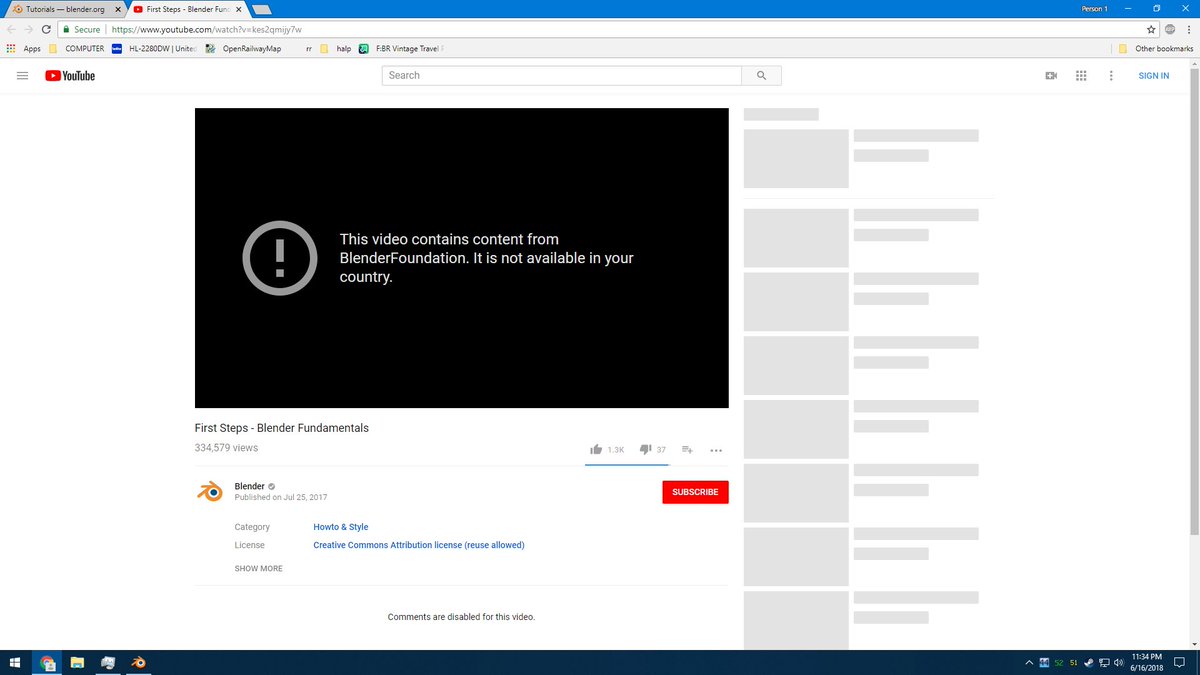
Task: Click the 334,579 views text
Action: [227, 448]
